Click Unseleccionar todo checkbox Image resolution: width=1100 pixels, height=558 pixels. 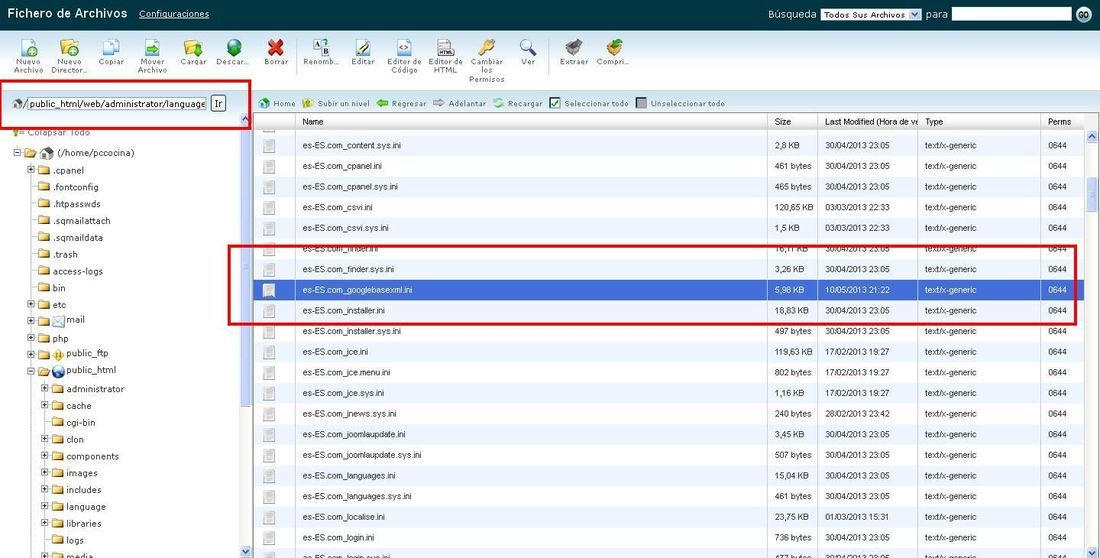[641, 103]
